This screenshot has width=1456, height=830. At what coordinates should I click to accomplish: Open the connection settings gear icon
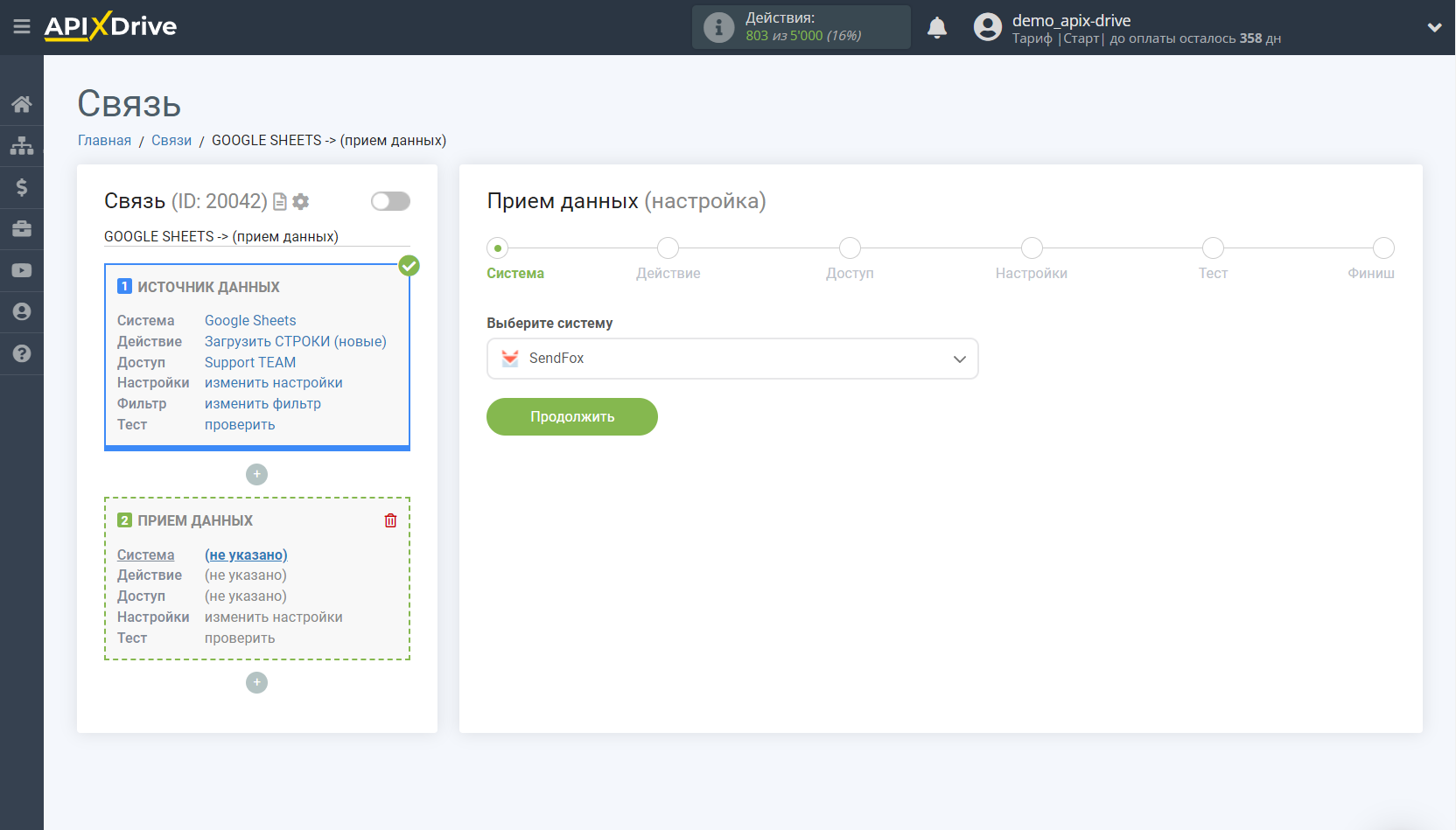(301, 202)
